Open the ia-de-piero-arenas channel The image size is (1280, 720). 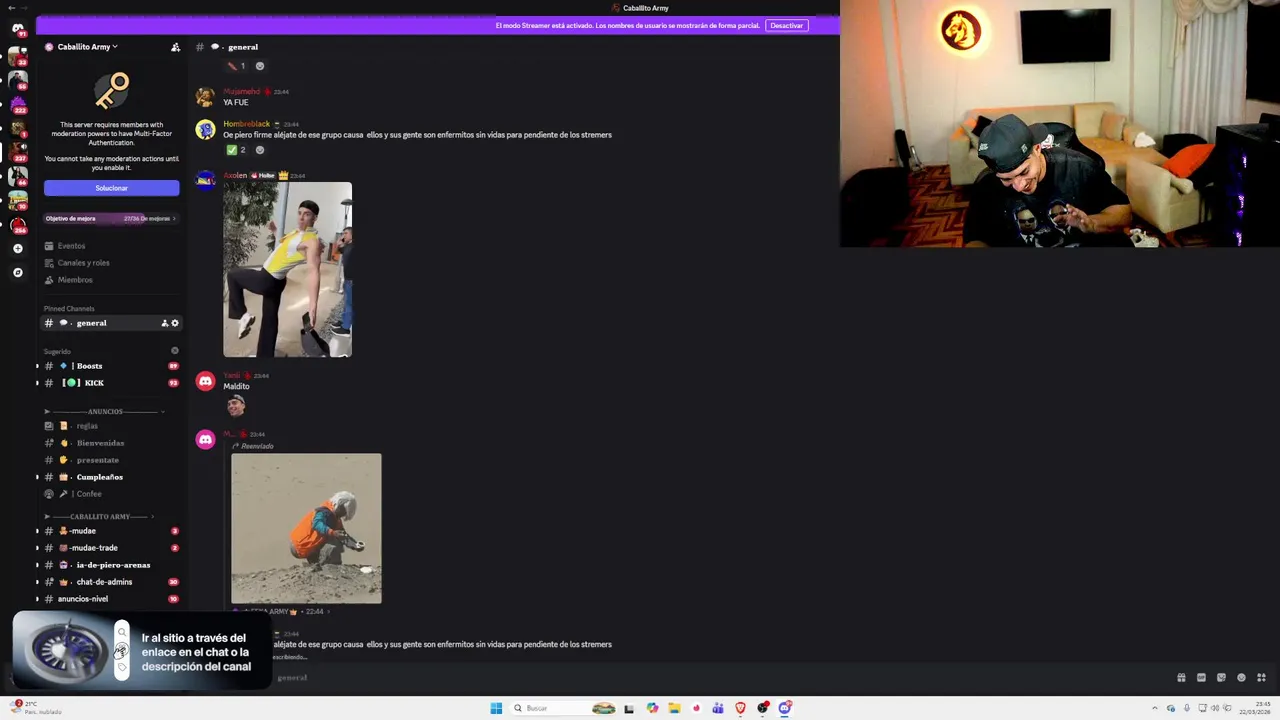[110, 565]
